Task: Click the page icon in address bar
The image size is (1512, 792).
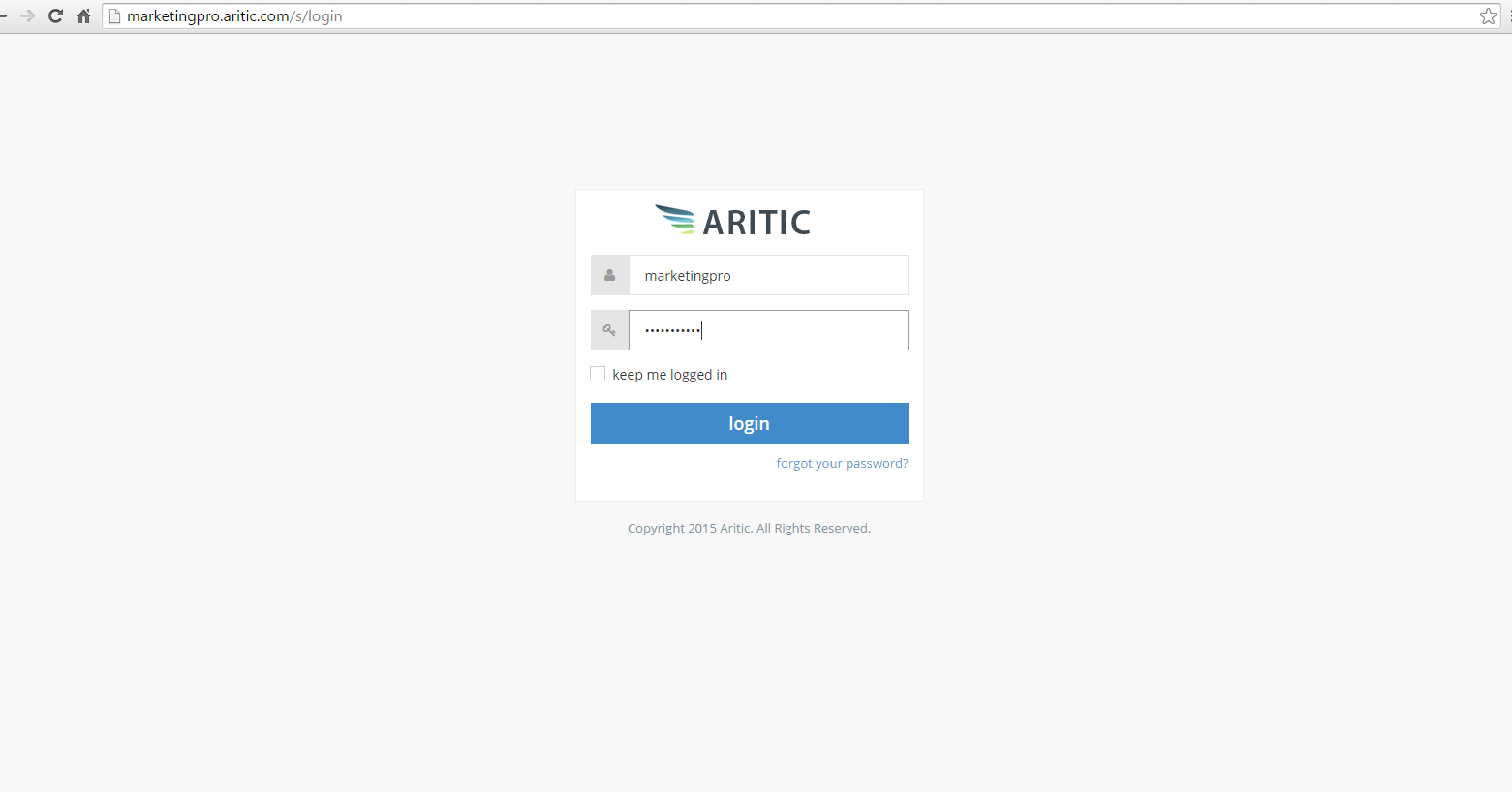Action: (114, 15)
